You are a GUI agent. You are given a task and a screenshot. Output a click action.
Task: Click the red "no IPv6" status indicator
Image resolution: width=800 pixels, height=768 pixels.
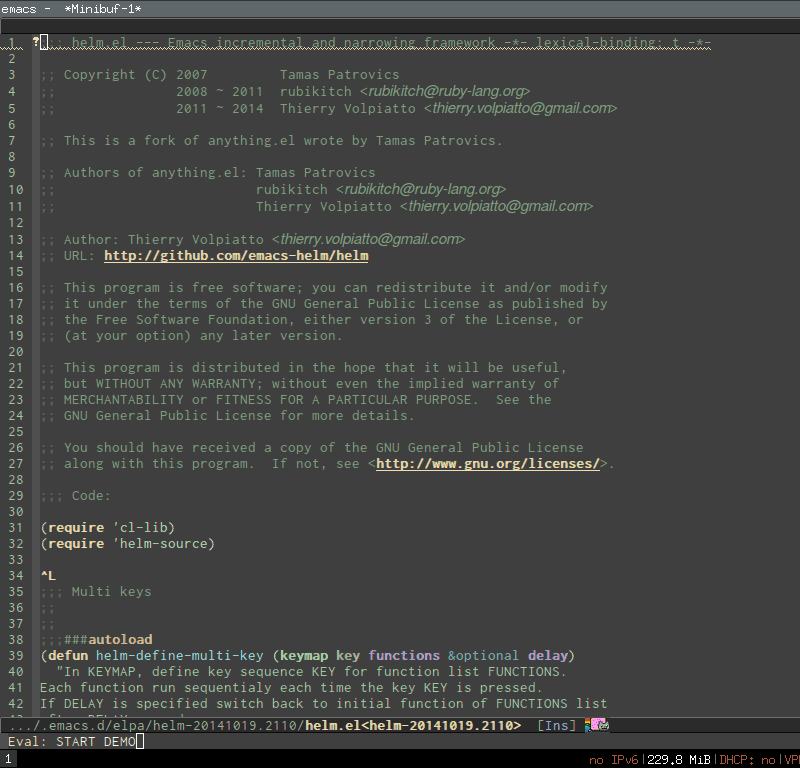612,759
